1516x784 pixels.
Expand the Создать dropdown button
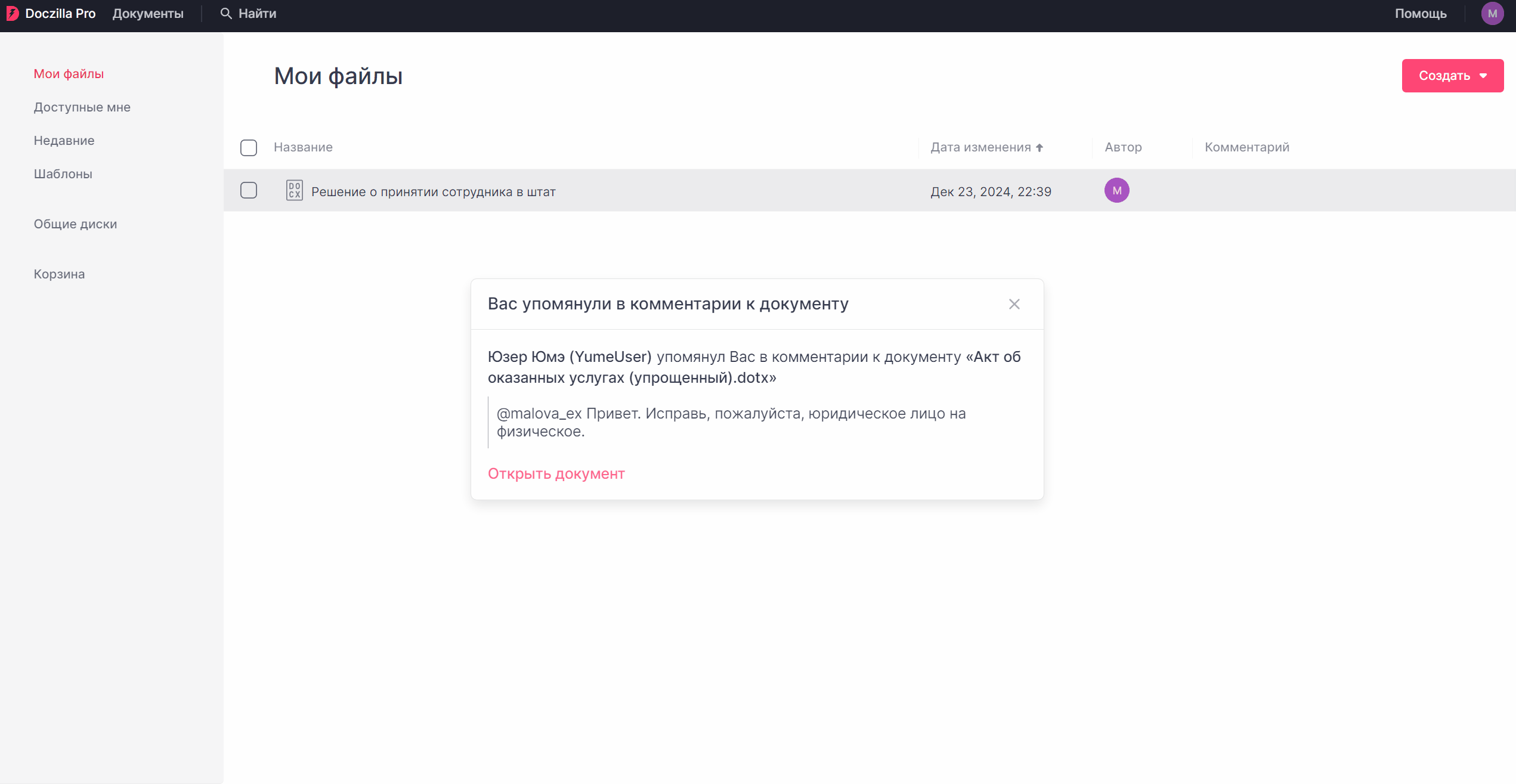click(1452, 76)
